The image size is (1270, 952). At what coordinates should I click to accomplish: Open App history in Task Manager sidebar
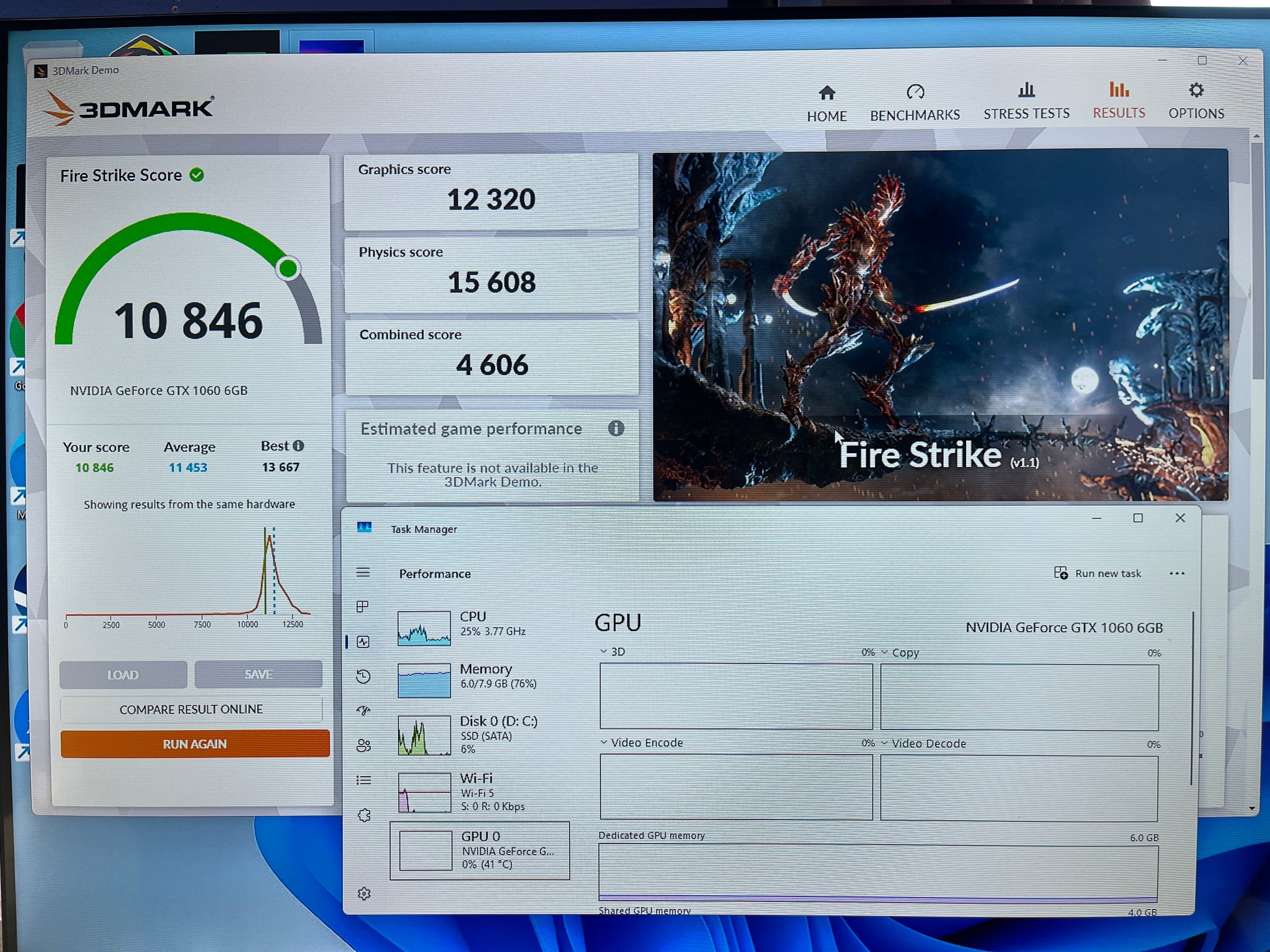point(363,676)
